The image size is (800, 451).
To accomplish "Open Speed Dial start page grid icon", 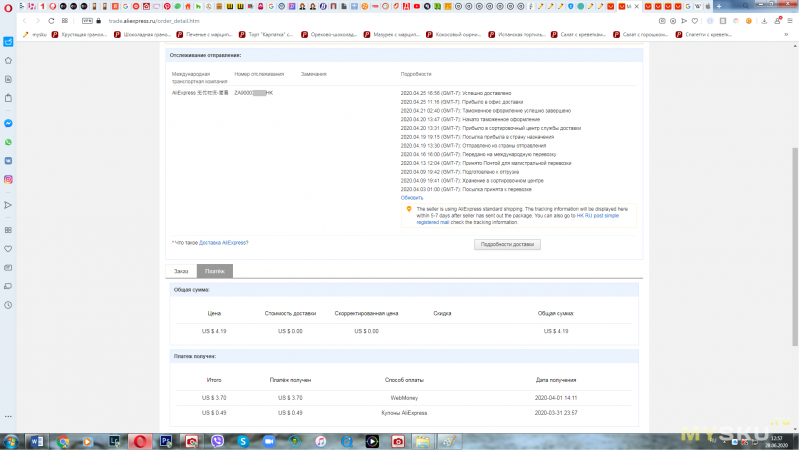I will (66, 21).
